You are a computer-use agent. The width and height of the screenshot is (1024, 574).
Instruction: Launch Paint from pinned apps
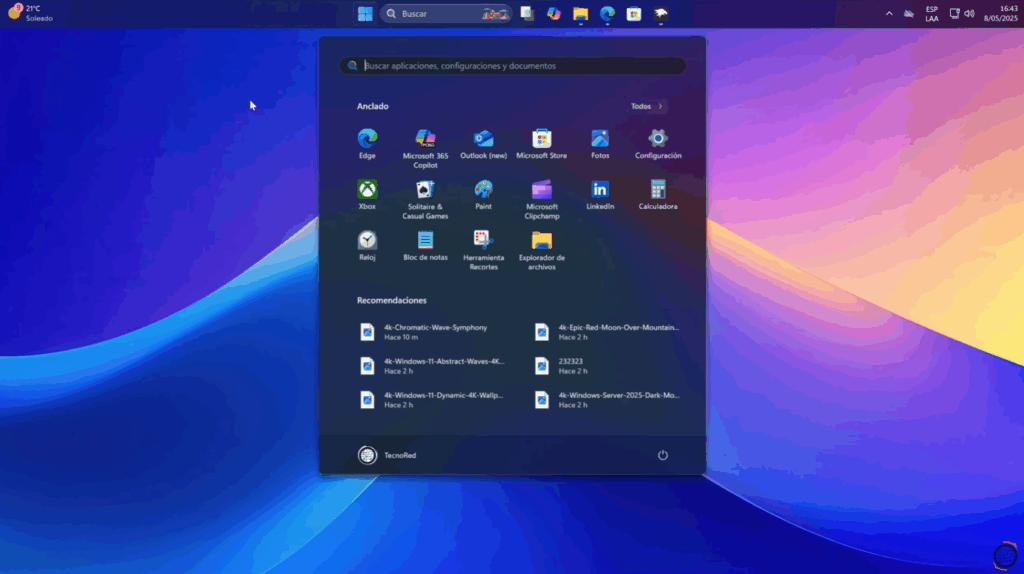[x=483, y=195]
